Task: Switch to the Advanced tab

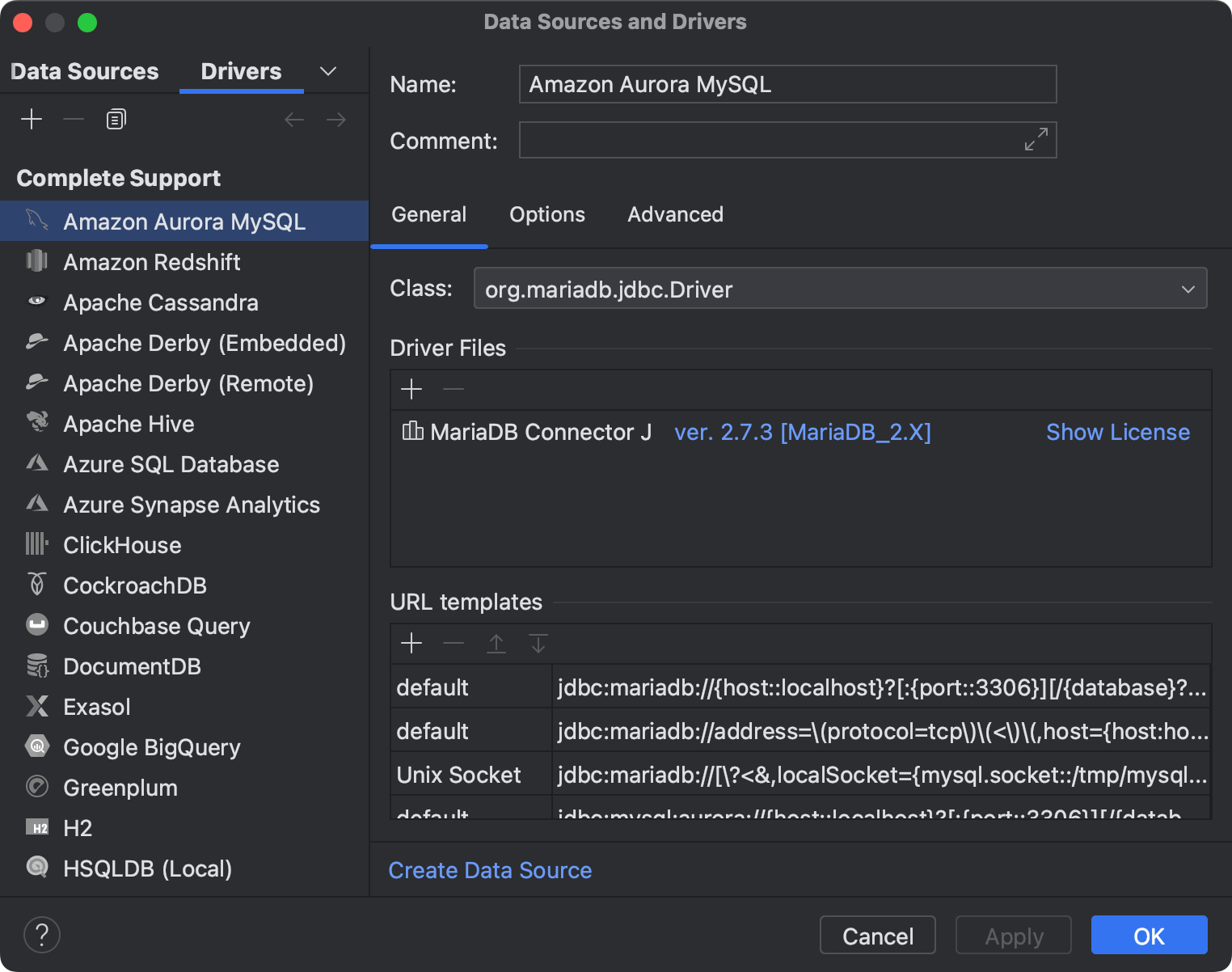Action: pos(675,214)
